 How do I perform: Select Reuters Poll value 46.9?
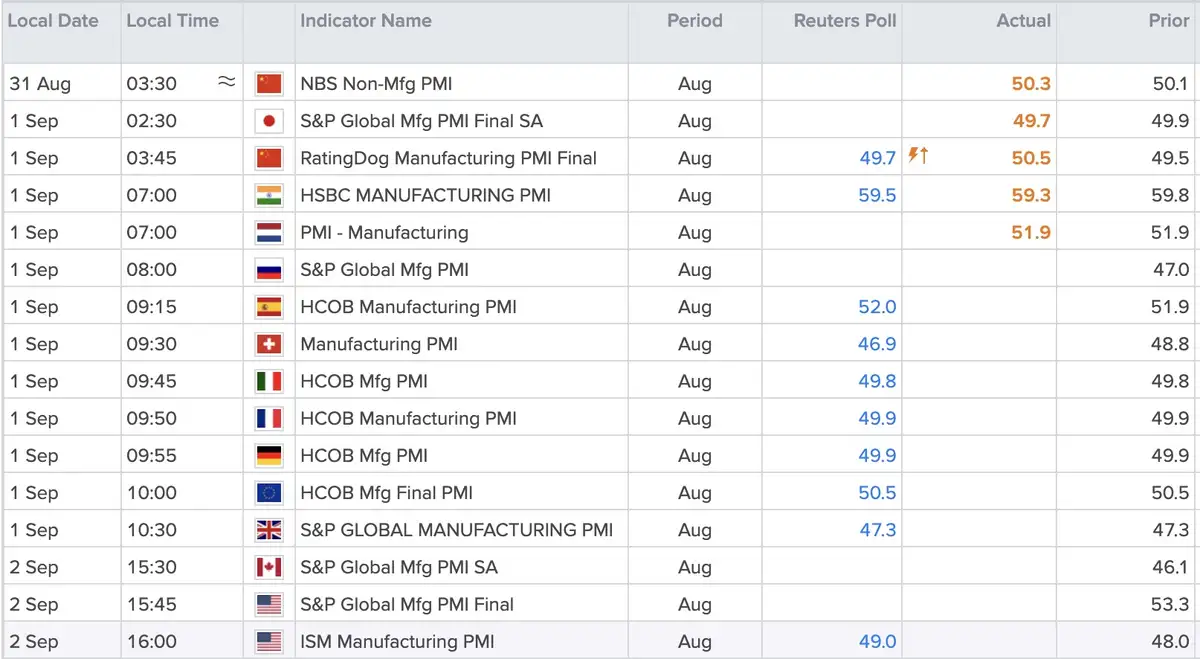tap(877, 344)
